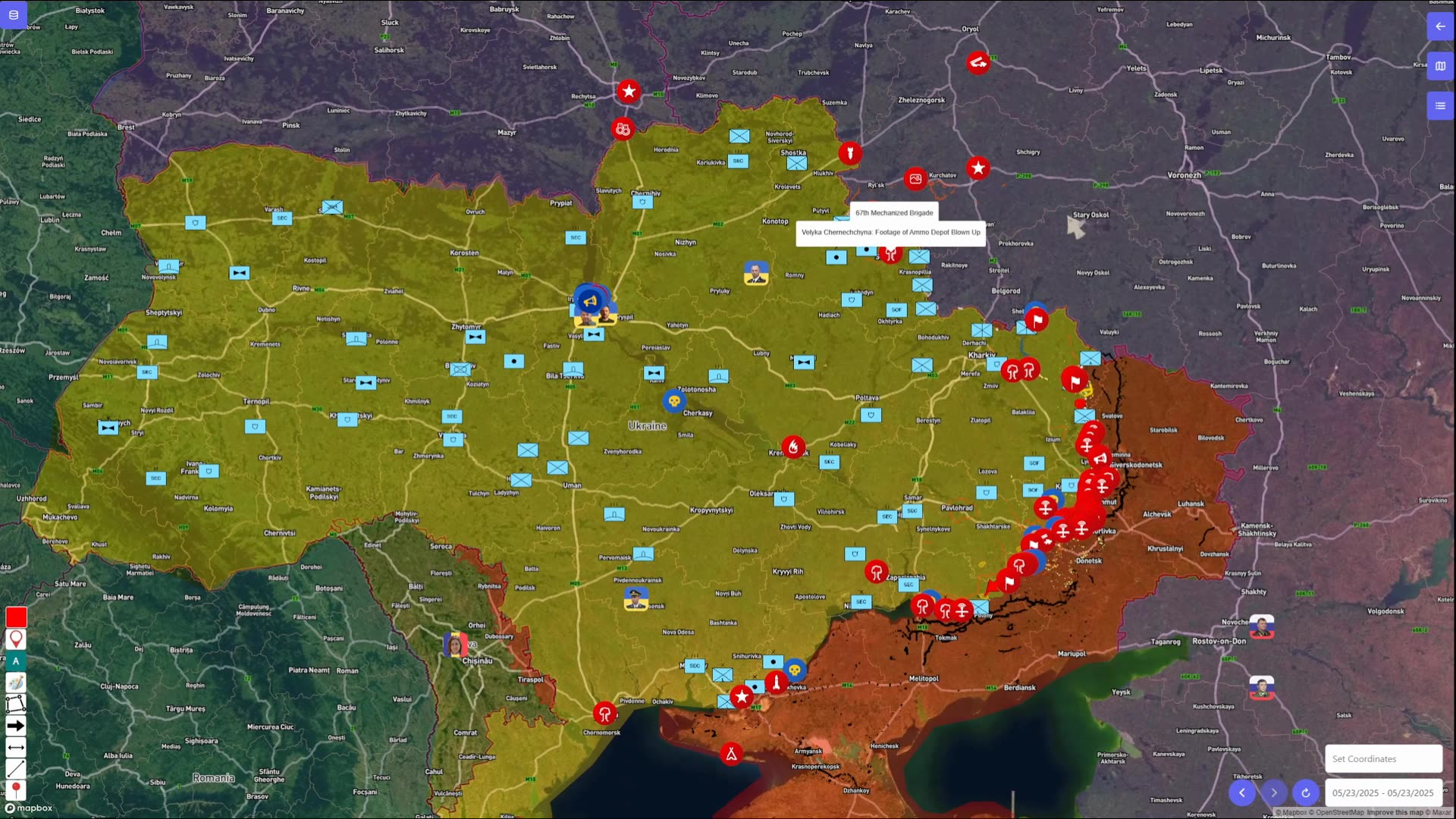
Task: Select the double-arrow measure tool
Action: coord(15,747)
